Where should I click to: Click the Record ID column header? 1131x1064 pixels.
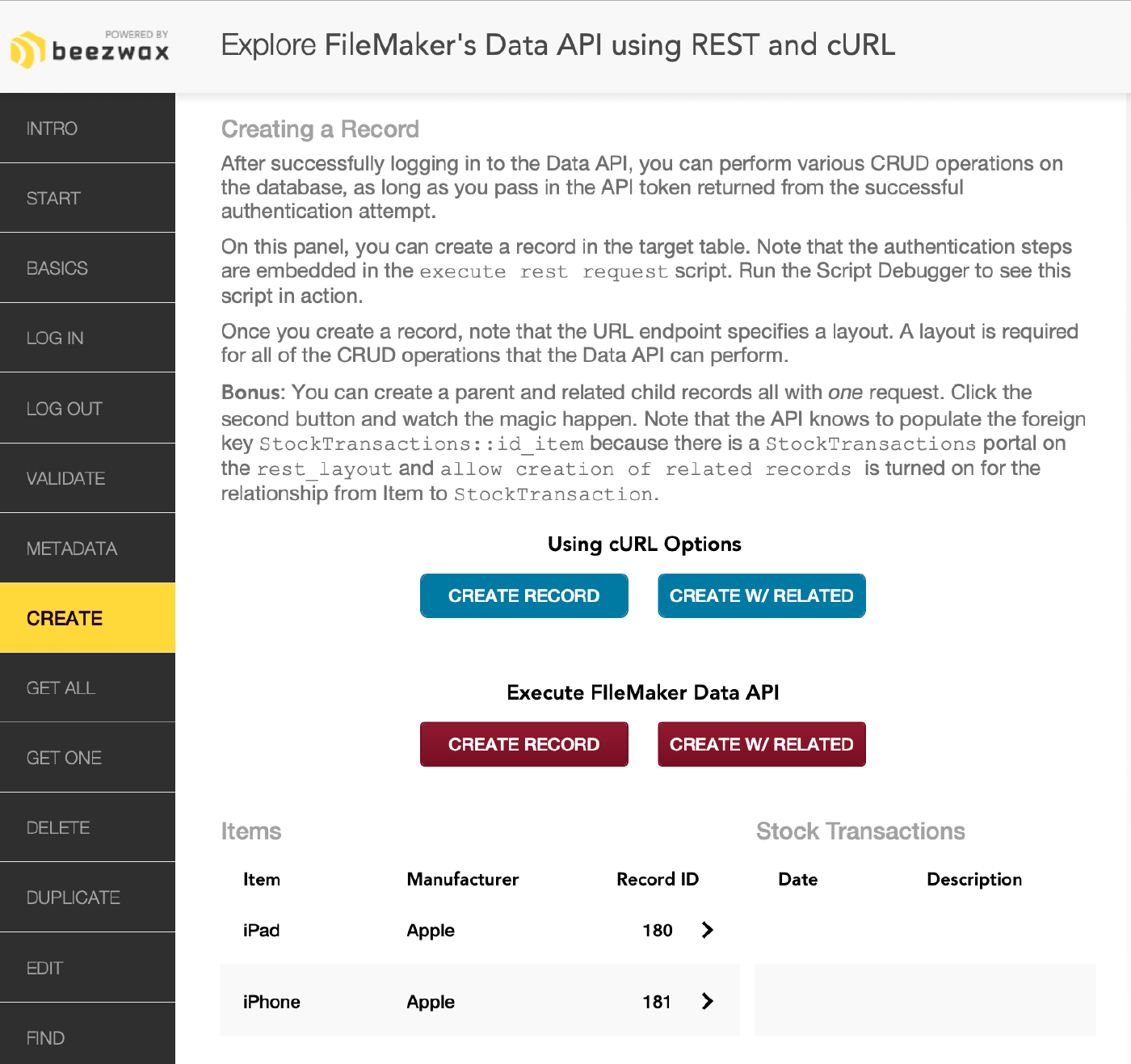click(x=658, y=879)
